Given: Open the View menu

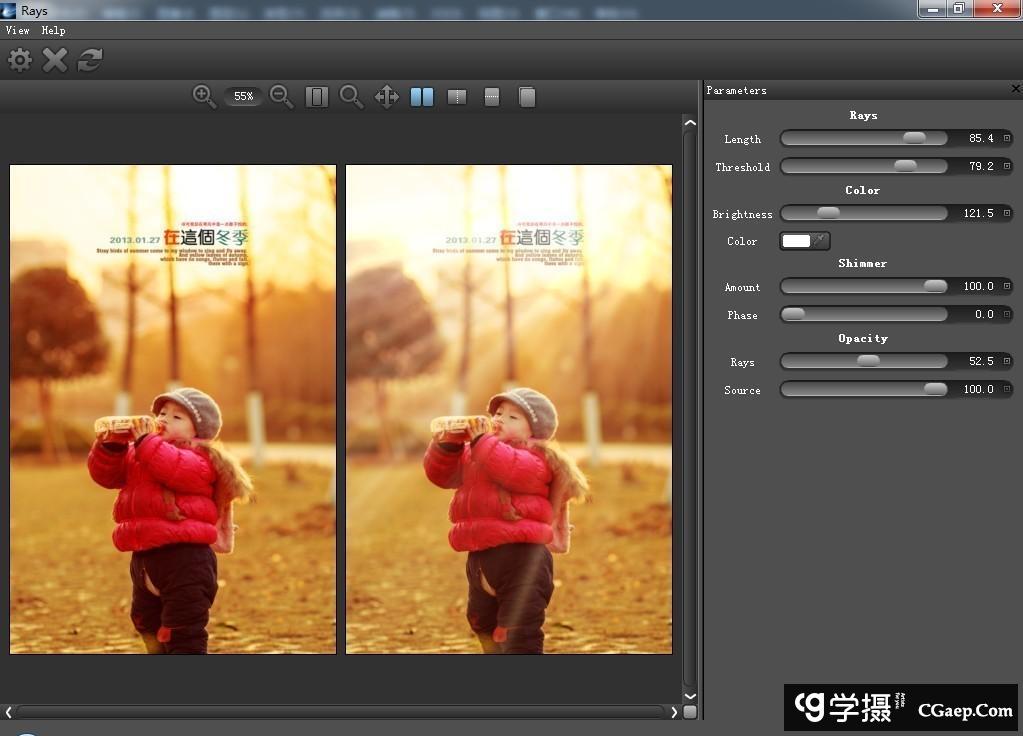Looking at the screenshot, I should pos(17,31).
